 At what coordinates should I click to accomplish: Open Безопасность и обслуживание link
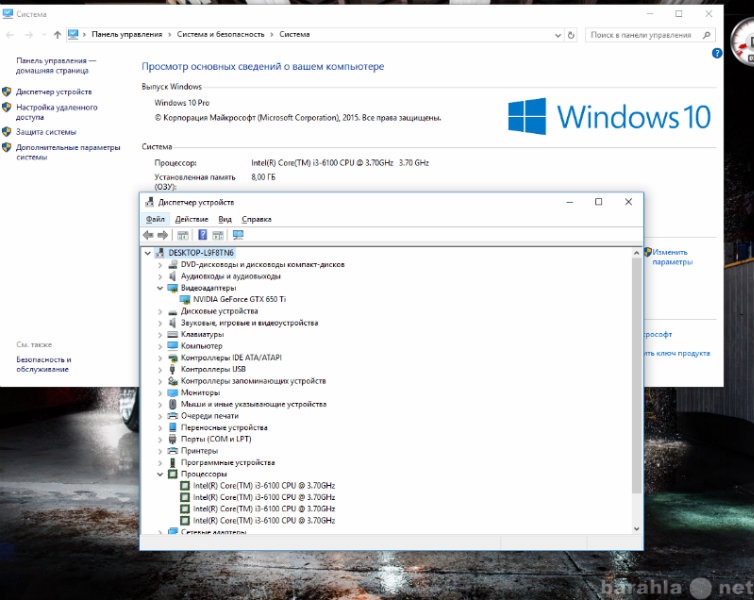click(44, 364)
